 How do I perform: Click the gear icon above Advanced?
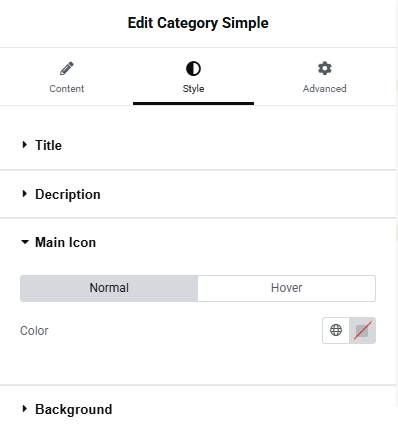pos(325,68)
